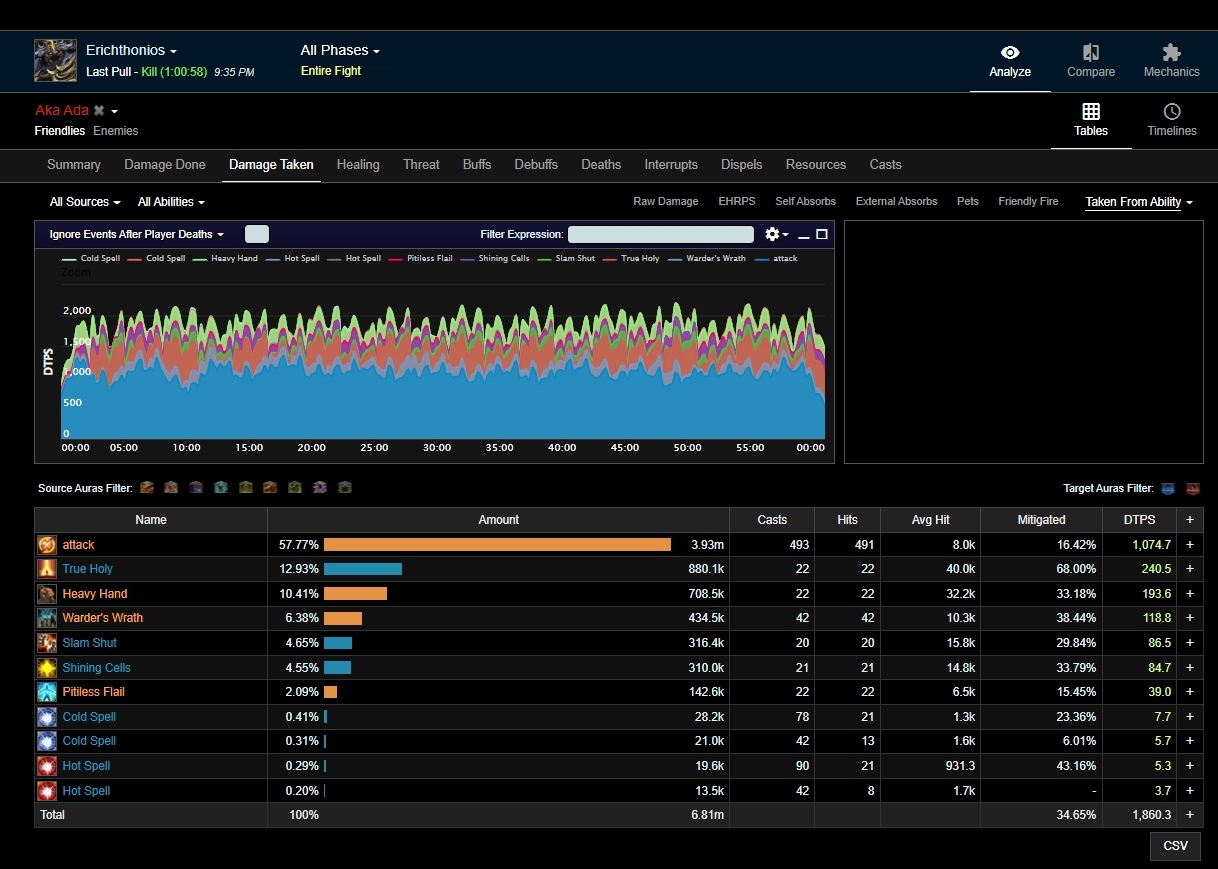
Task: Toggle the Raw Damage option
Action: (665, 202)
